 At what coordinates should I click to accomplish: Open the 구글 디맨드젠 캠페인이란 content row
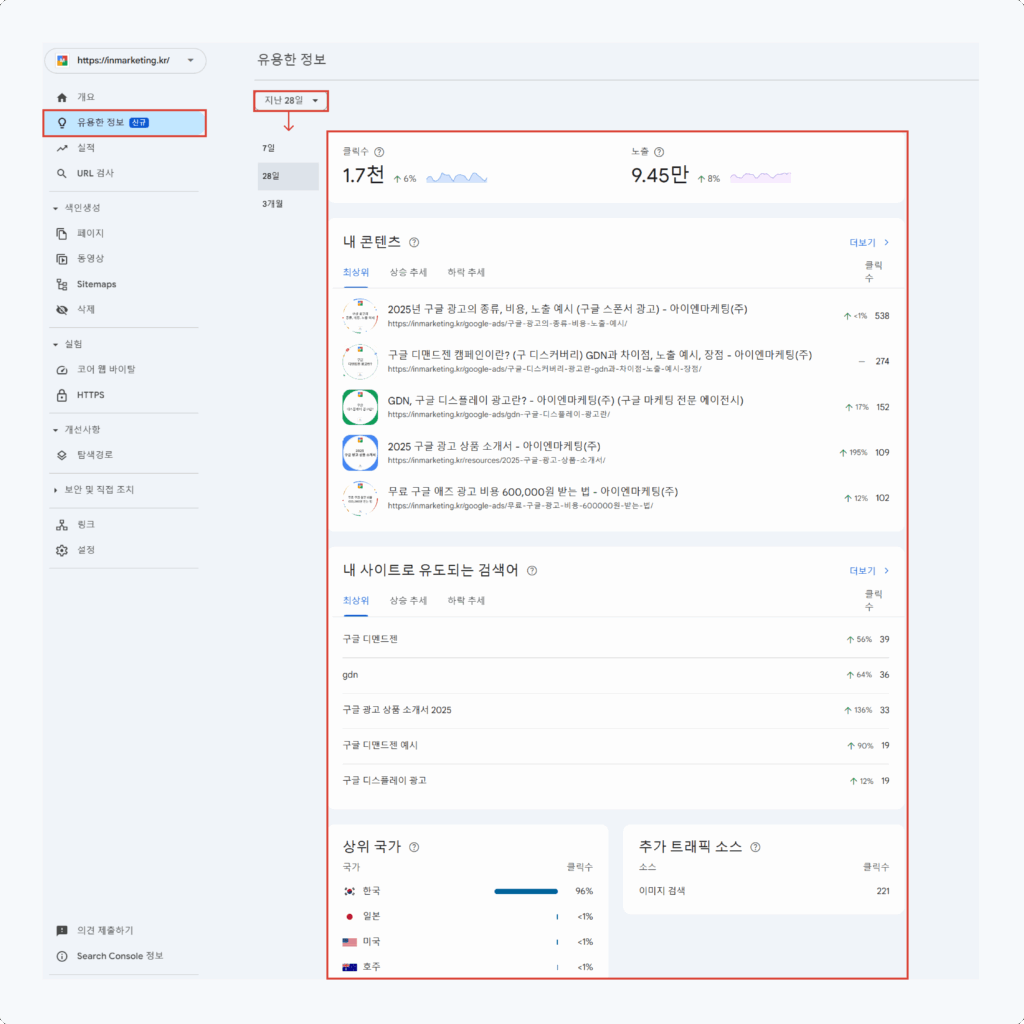click(x=616, y=361)
